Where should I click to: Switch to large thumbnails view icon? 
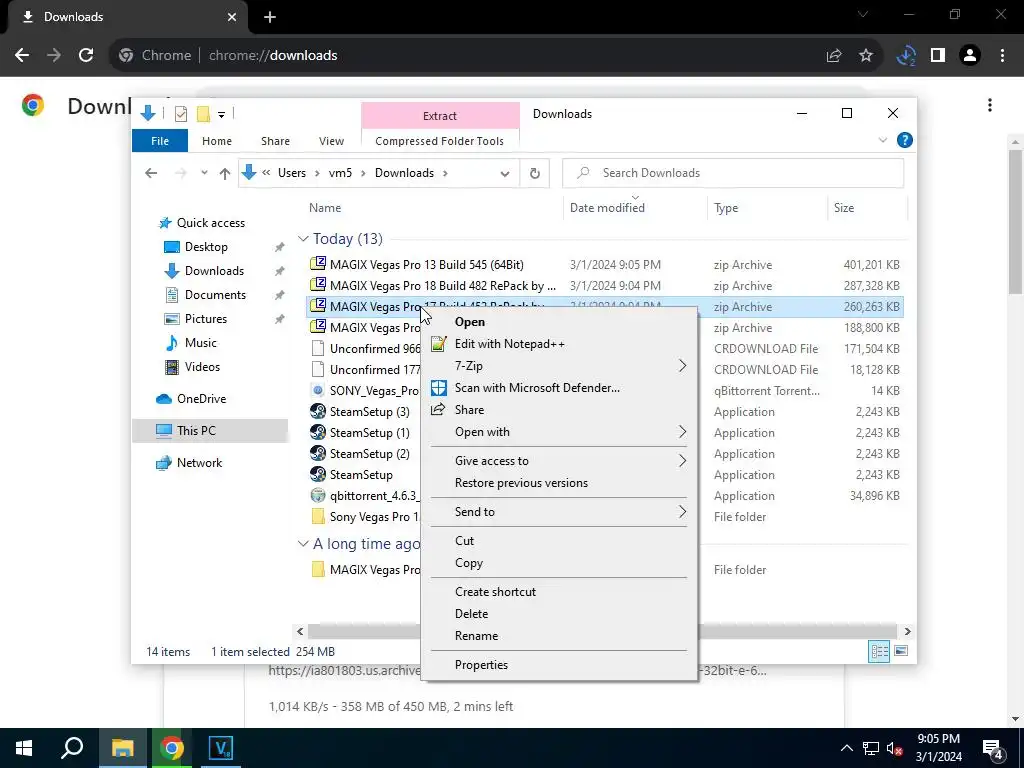click(x=901, y=651)
